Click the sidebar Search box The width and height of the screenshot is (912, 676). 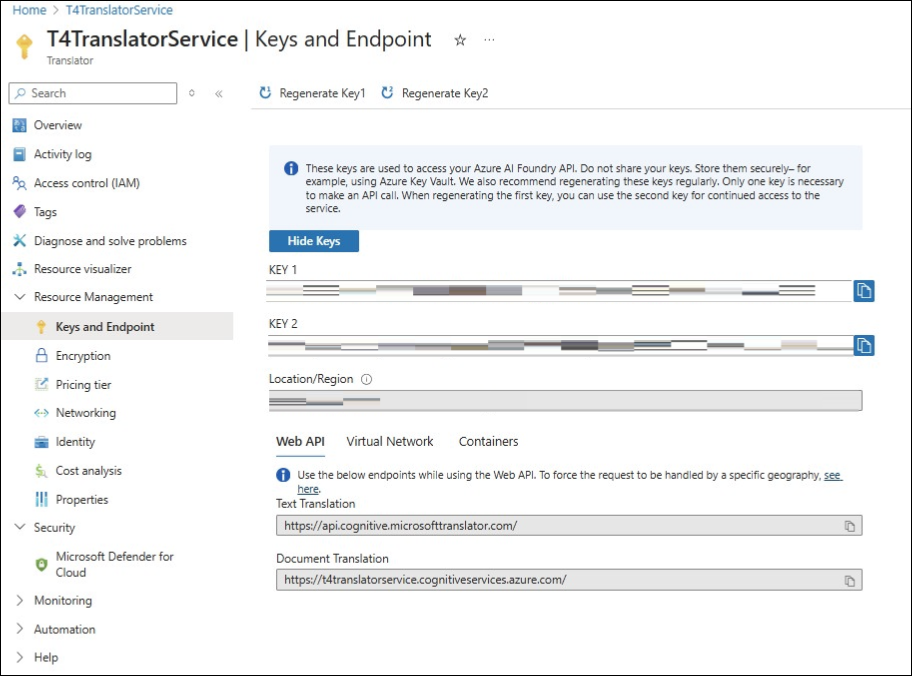click(x=93, y=93)
